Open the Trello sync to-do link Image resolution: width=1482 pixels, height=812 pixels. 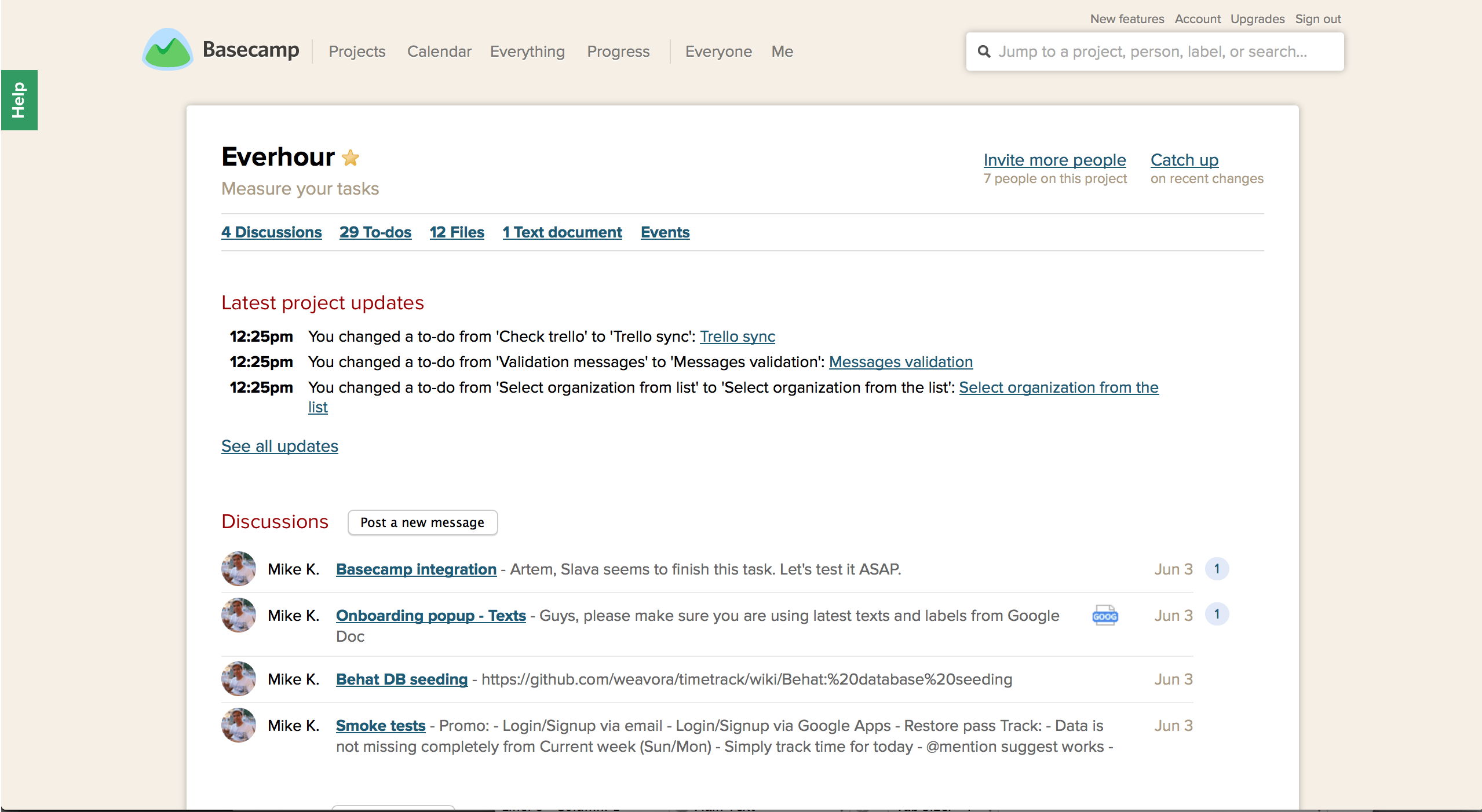[x=737, y=336]
